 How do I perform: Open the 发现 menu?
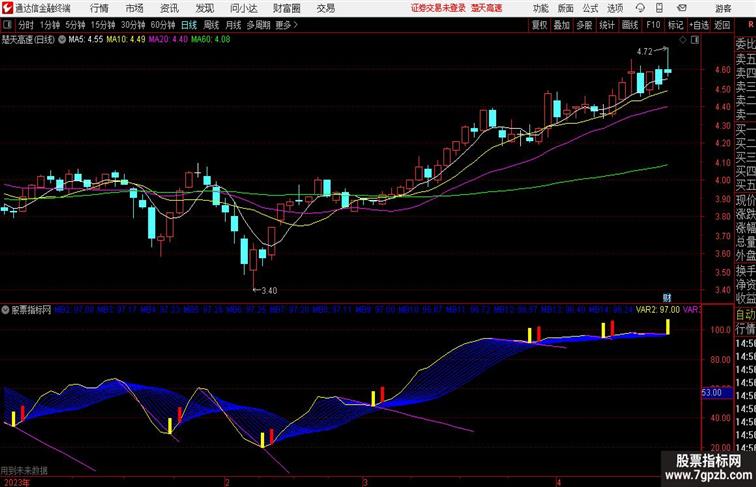coord(204,8)
